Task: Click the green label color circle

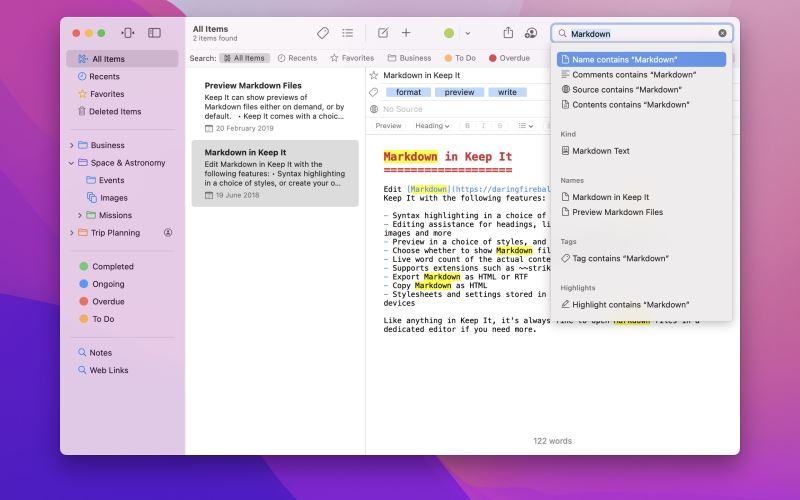Action: [449, 33]
